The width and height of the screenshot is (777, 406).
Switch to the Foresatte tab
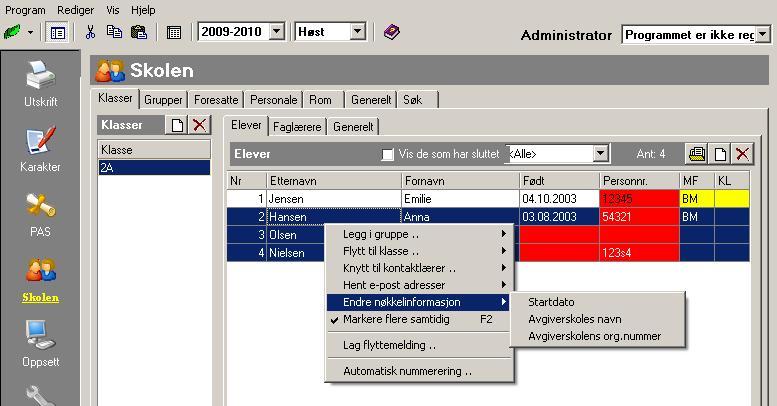pyautogui.click(x=216, y=100)
